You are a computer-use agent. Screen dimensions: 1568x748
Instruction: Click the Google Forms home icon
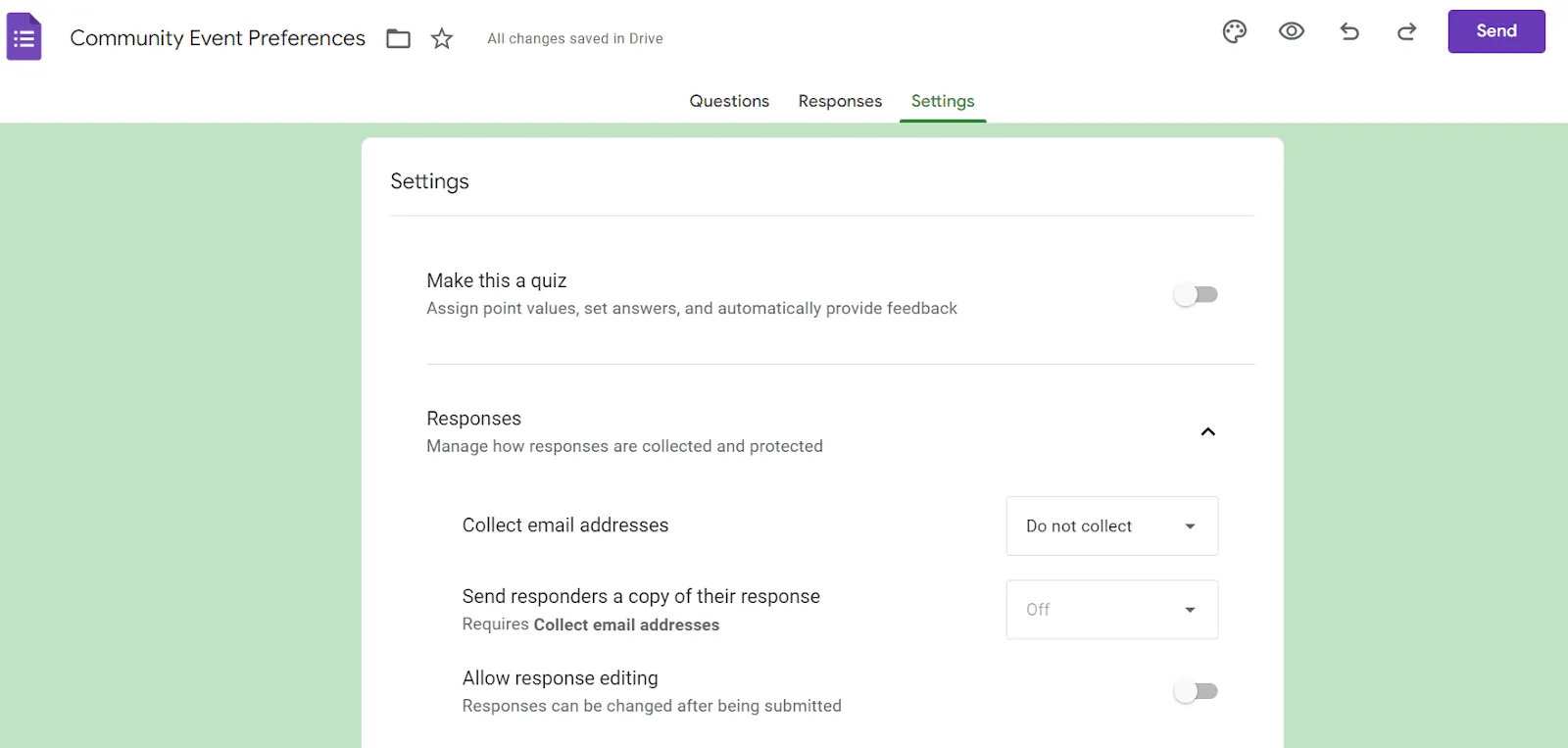[x=24, y=37]
